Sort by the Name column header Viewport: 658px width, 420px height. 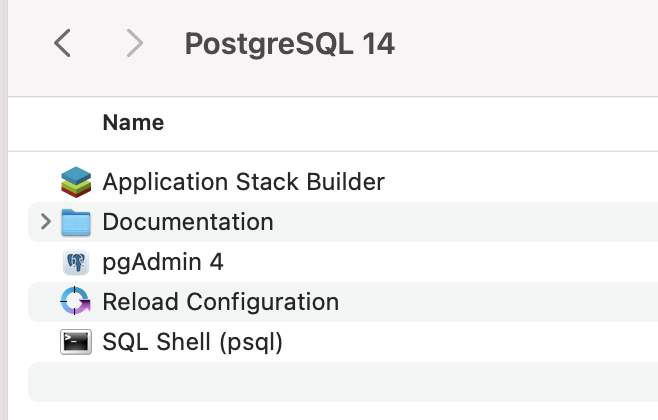click(133, 123)
